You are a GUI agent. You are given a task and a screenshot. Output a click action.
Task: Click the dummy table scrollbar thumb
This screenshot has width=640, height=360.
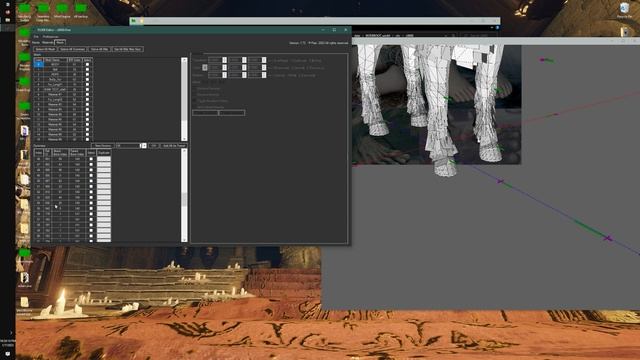click(x=184, y=199)
